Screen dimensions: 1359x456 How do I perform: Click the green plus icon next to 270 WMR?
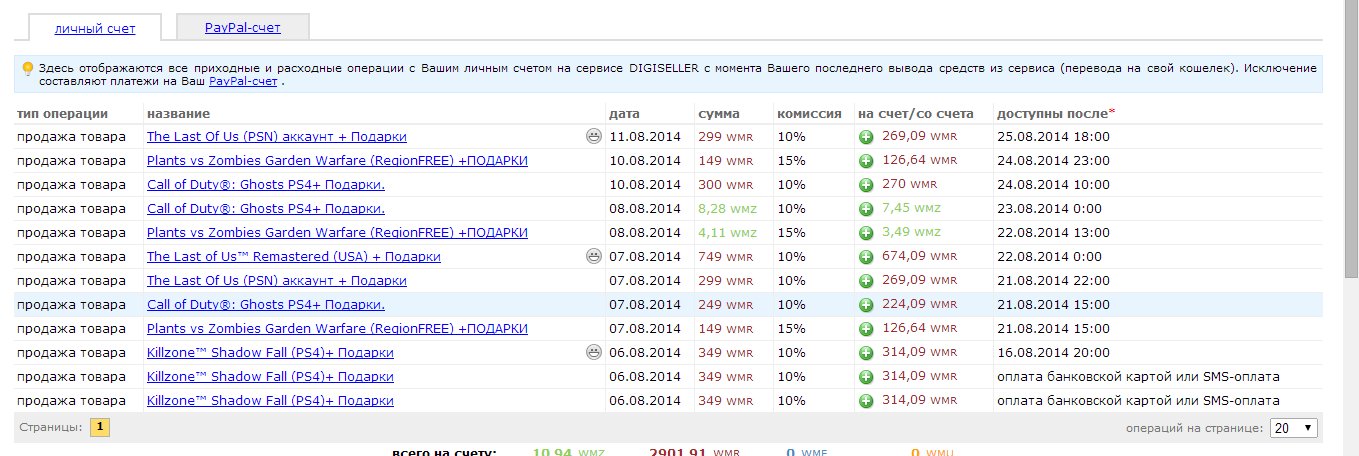click(x=866, y=185)
